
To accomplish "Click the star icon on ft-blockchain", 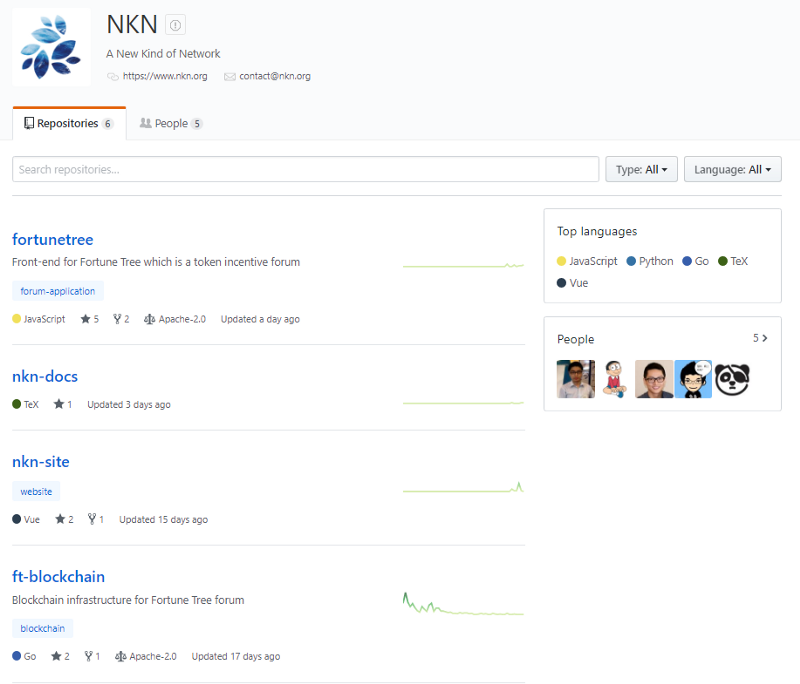I will click(56, 656).
